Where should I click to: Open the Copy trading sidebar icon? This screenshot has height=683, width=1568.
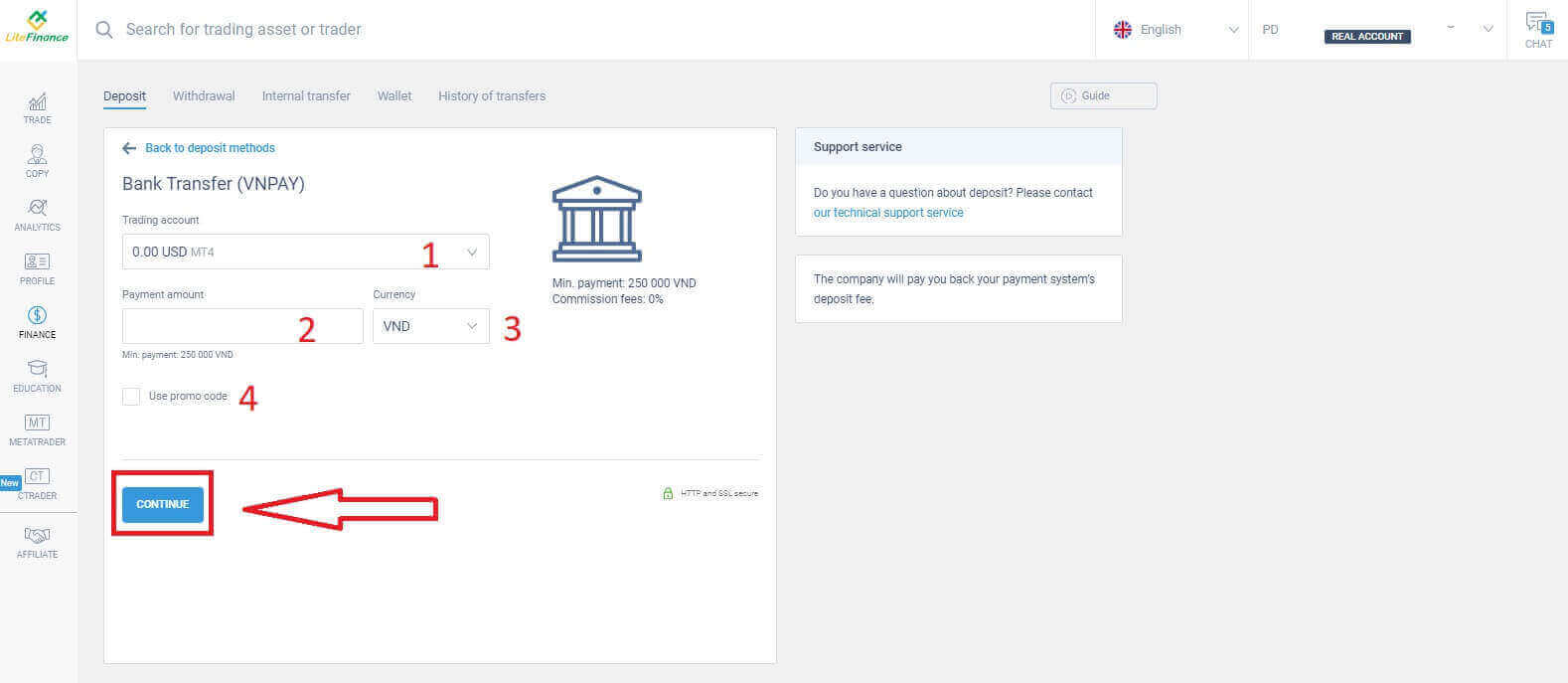(37, 160)
